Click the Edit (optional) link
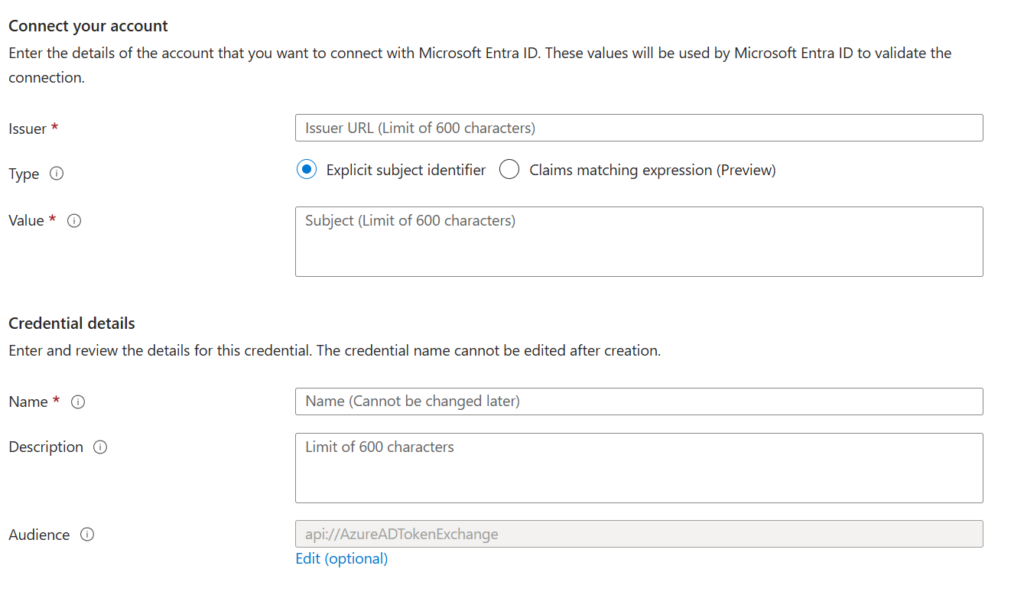Viewport: 1024px width, 595px height. (341, 558)
